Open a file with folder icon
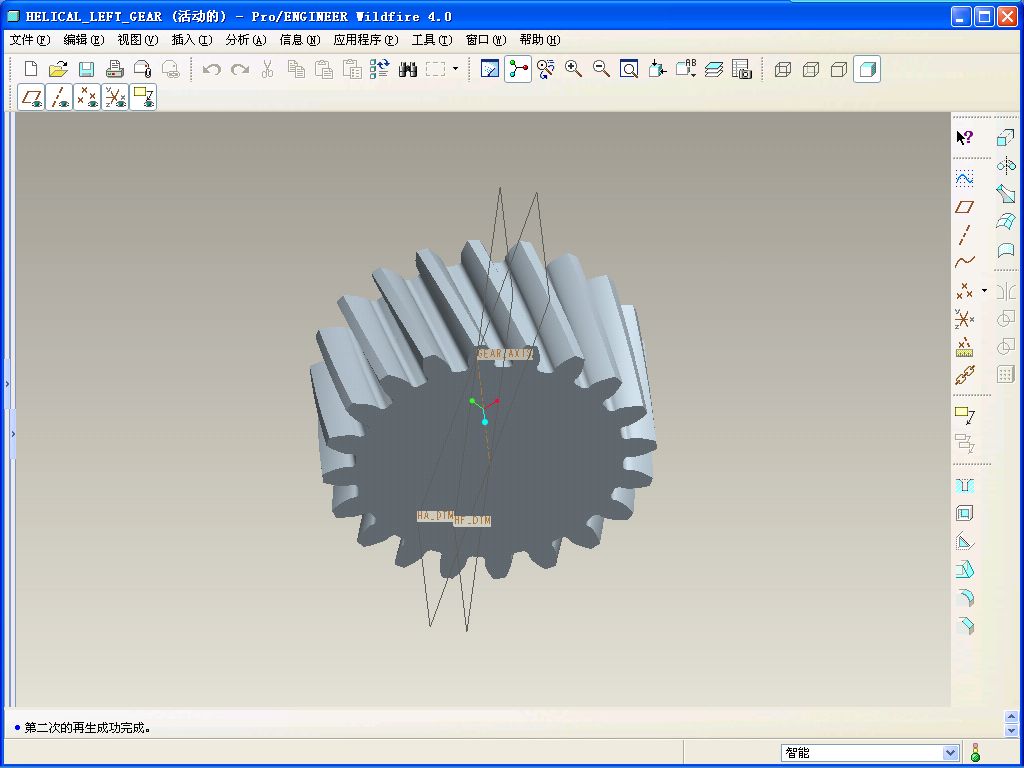 point(59,69)
